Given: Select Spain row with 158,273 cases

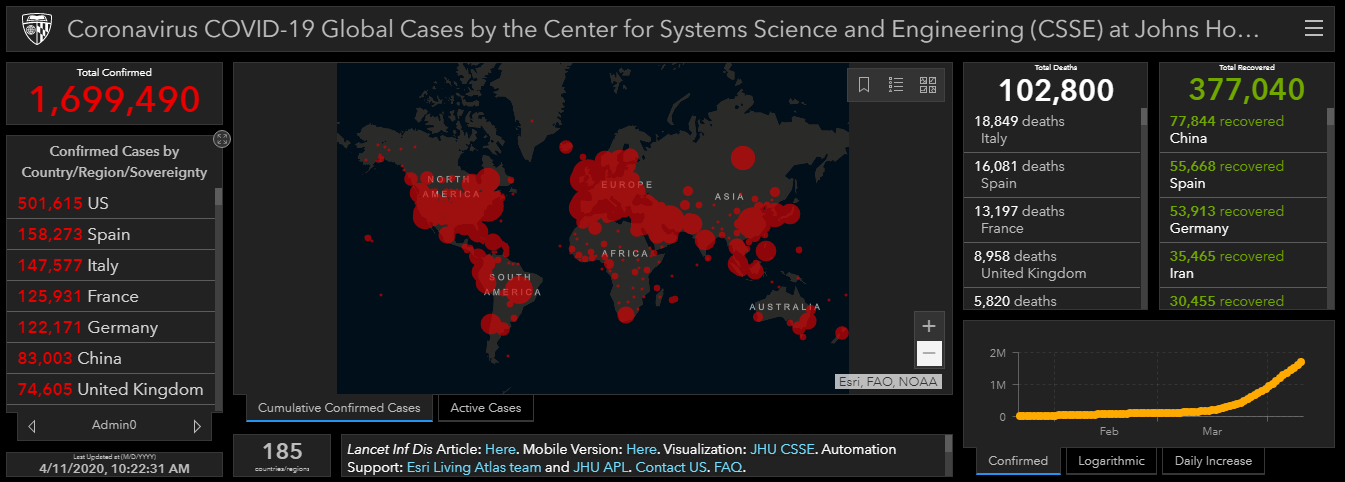Looking at the screenshot, I should 110,234.
